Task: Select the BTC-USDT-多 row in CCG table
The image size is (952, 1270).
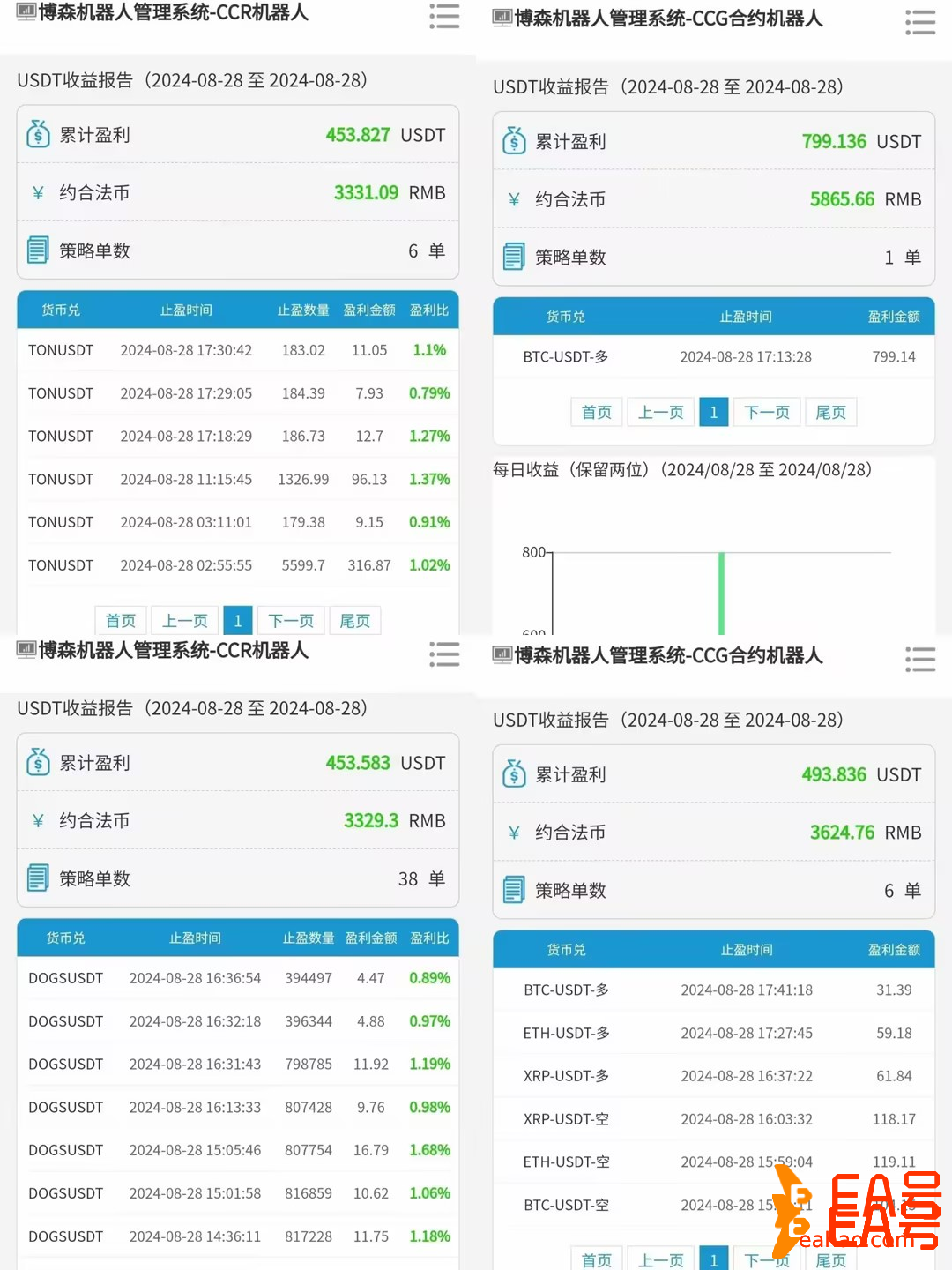Action: click(713, 357)
